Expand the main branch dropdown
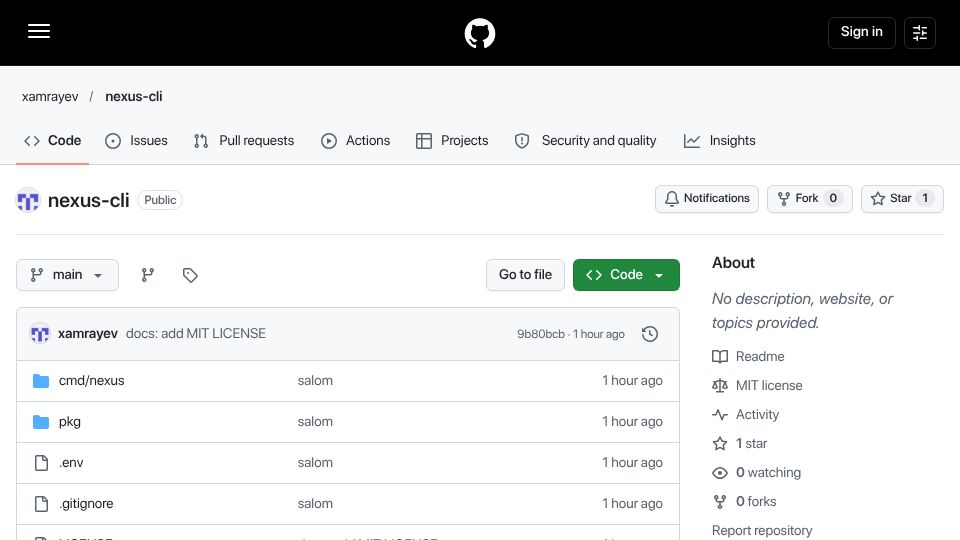The image size is (960, 540). pyautogui.click(x=67, y=275)
